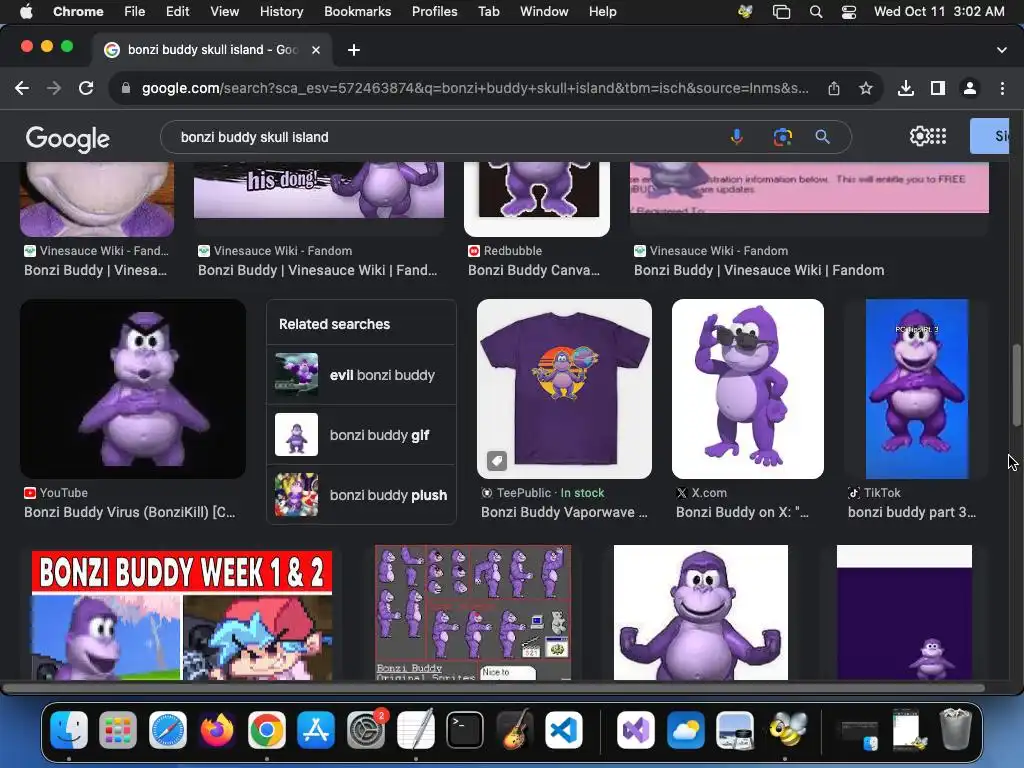This screenshot has height=768, width=1024.
Task: Open the View menu
Action: [x=224, y=11]
